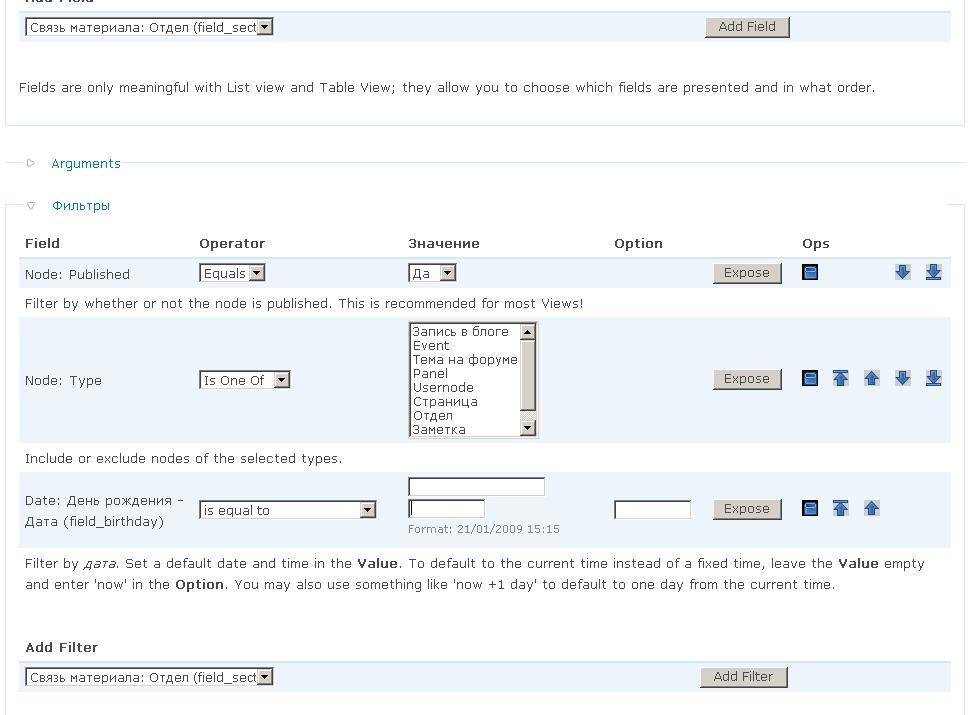This screenshot has height=715, width=969.
Task: Delete the Node: Published filter
Action: coord(810,272)
